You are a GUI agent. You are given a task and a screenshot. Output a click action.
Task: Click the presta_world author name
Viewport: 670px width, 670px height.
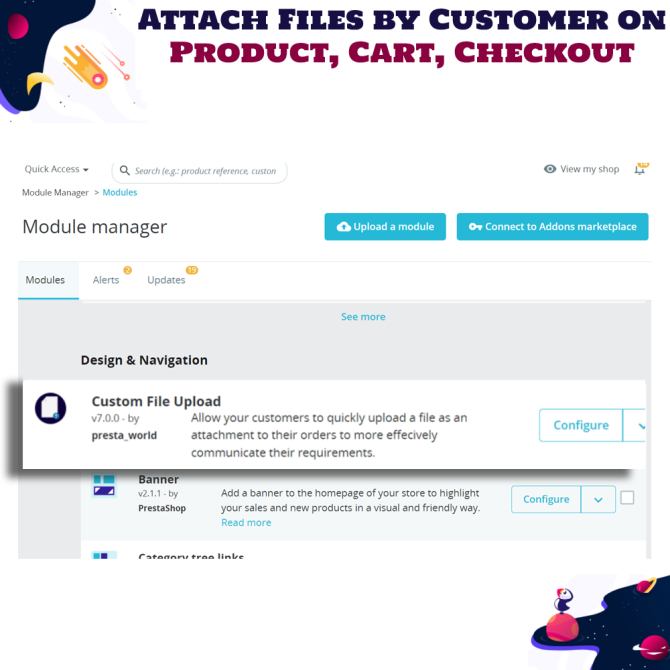(124, 435)
